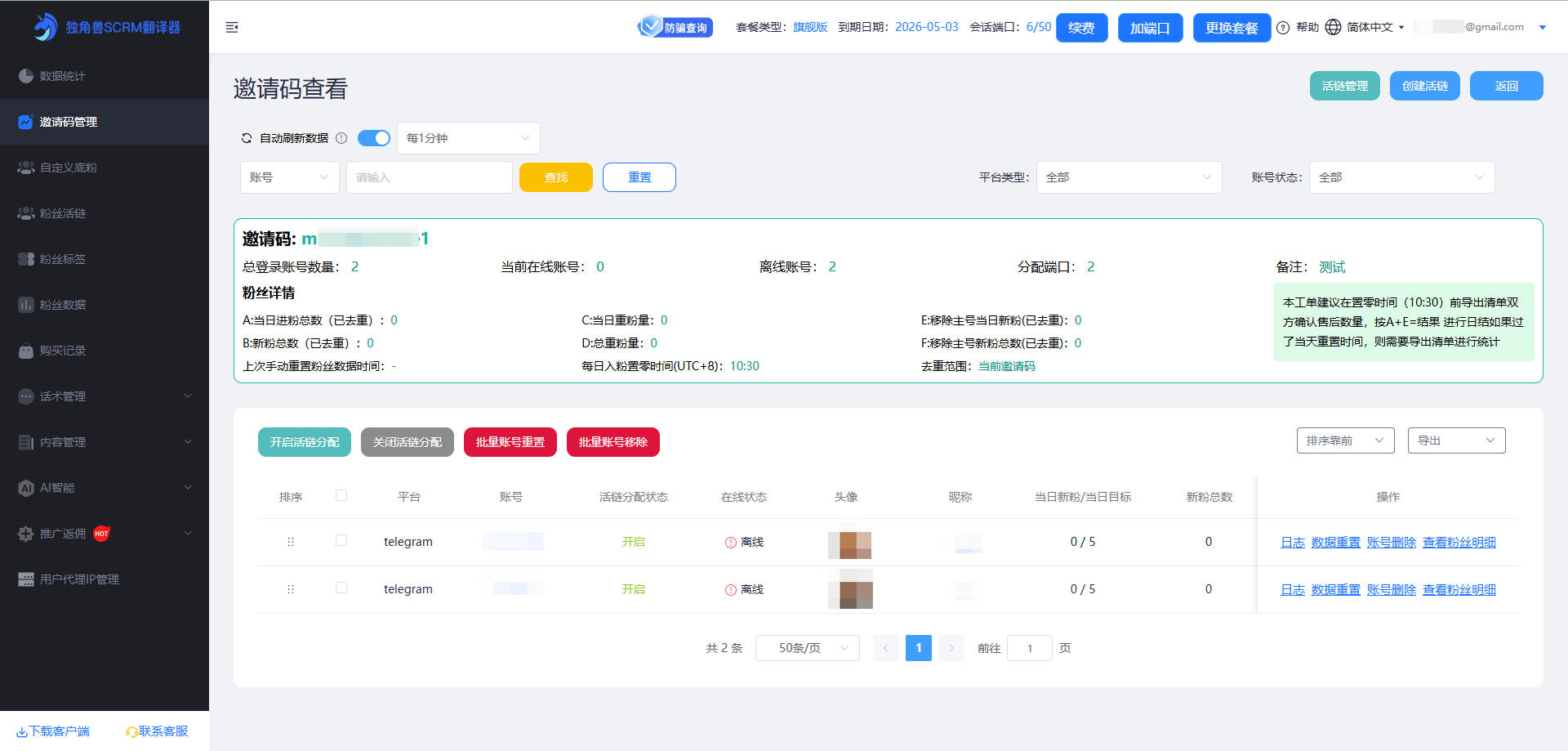Image resolution: width=1568 pixels, height=751 pixels.
Task: Collapse the sidebar with the hamburger icon
Action: [x=232, y=27]
